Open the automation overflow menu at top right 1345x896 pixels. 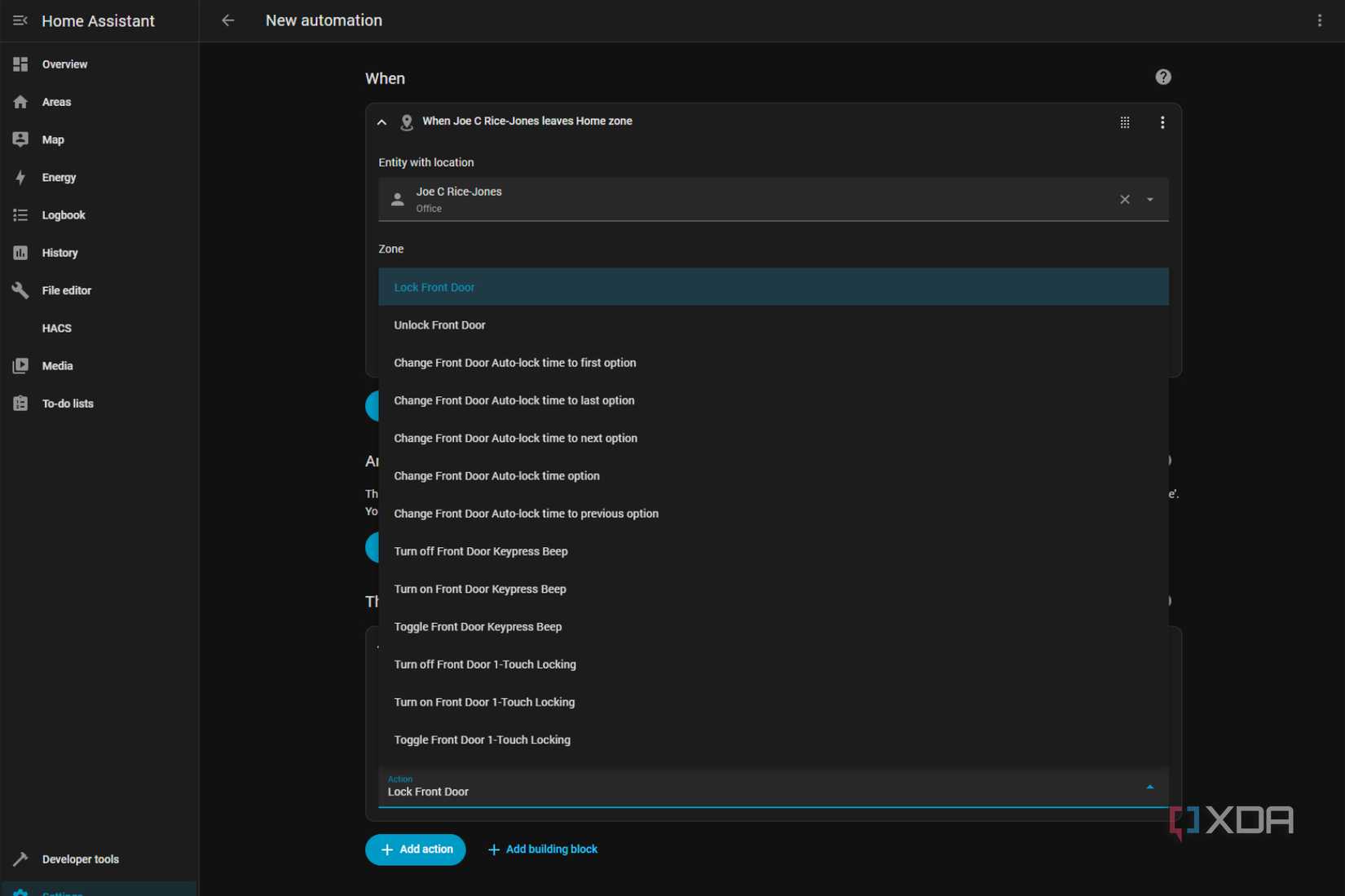pyautogui.click(x=1320, y=20)
